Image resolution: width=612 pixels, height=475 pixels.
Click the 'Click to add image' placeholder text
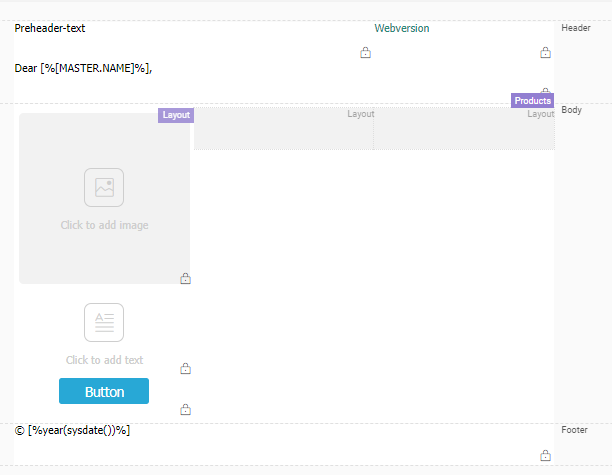coord(104,225)
